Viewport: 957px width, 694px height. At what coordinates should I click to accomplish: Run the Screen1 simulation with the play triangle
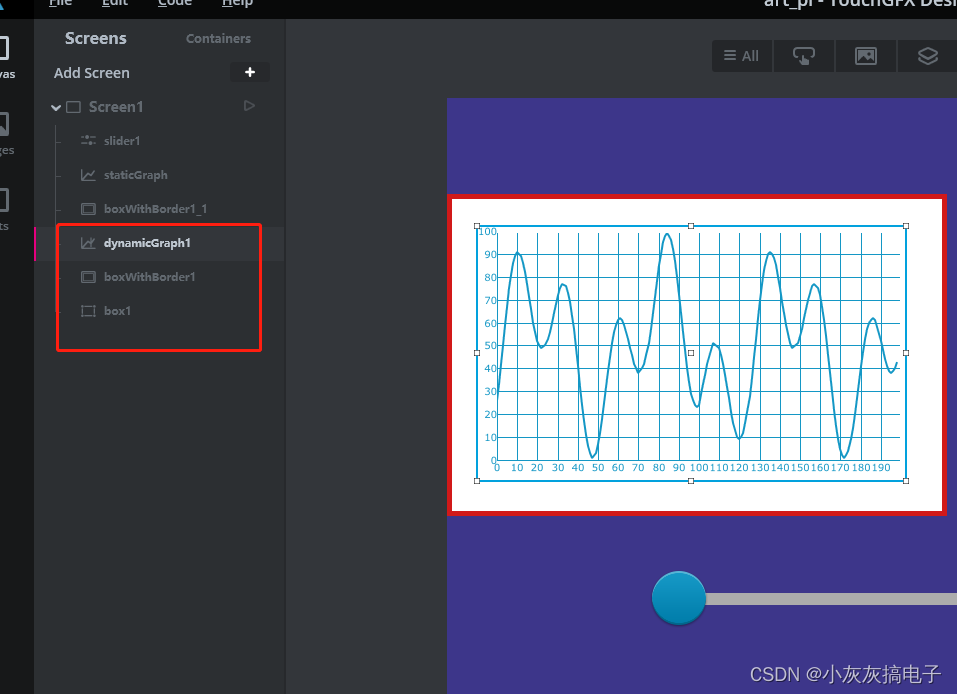click(x=248, y=106)
